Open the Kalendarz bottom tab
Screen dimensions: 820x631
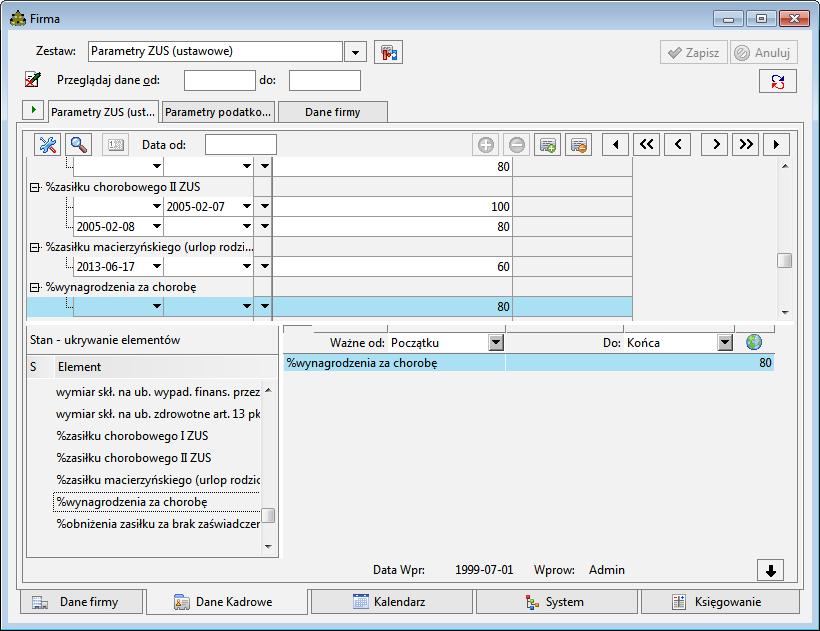tap(392, 602)
